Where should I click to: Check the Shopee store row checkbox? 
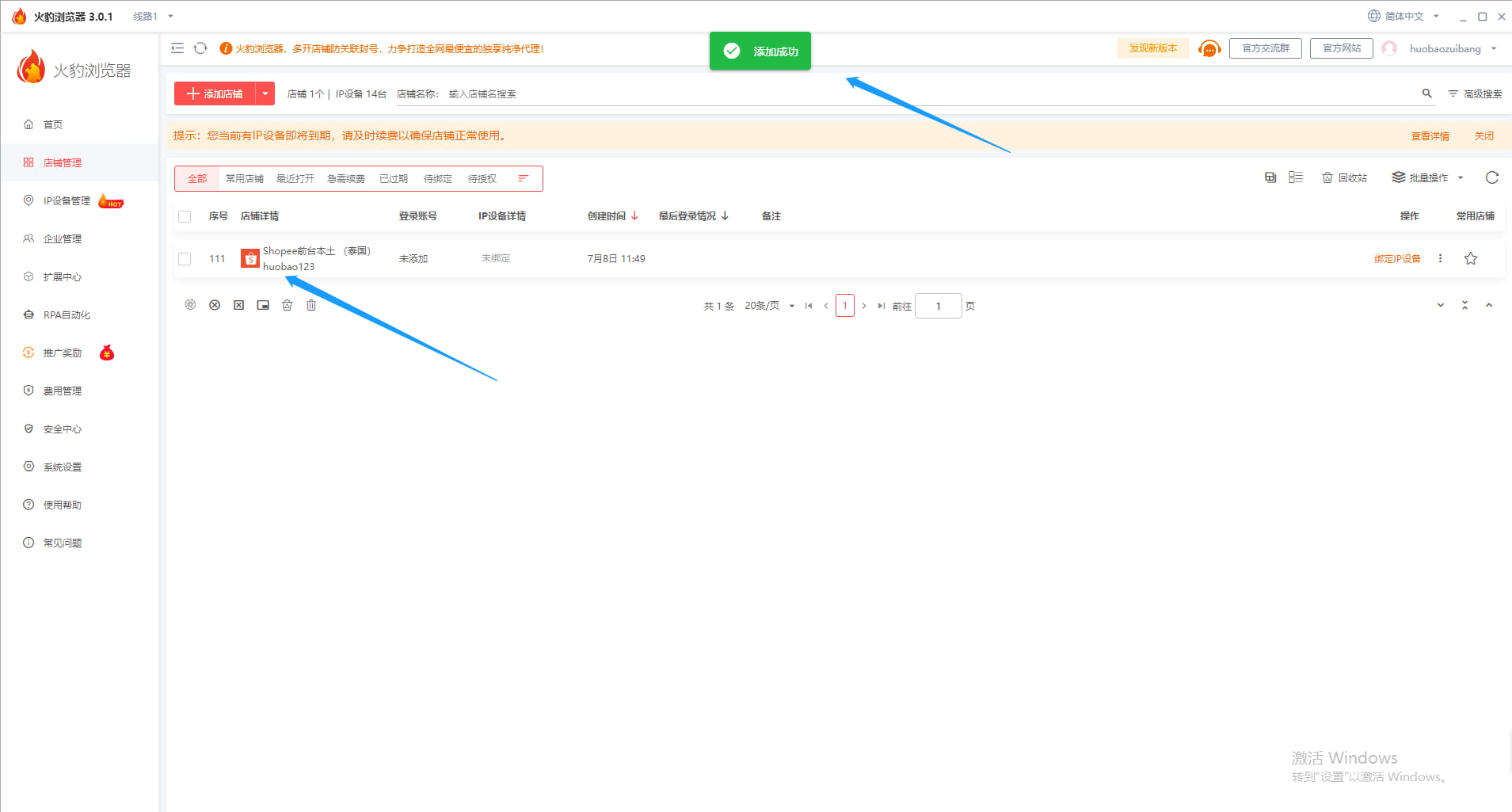tap(185, 259)
